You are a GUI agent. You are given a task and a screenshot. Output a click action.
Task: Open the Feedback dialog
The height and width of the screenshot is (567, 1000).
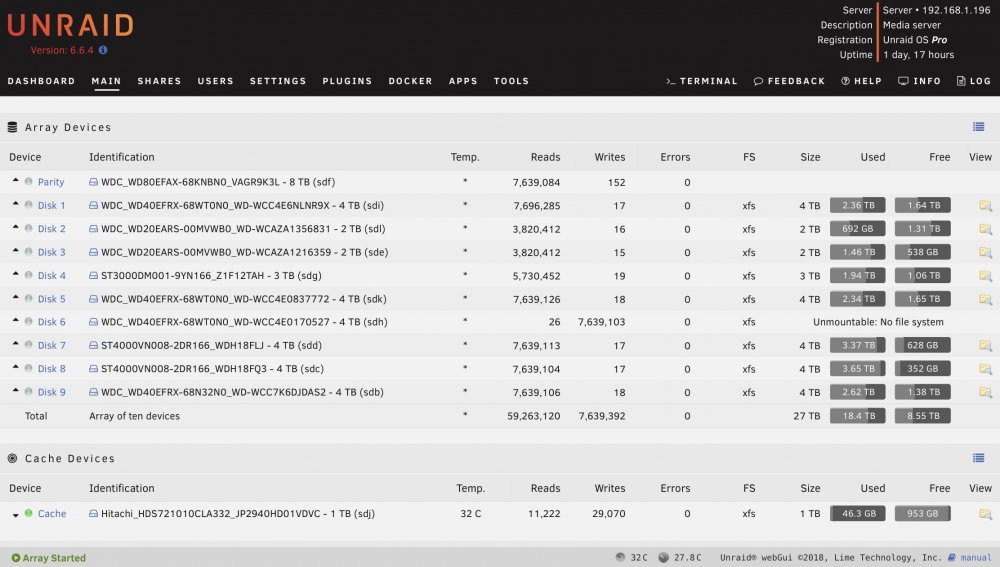click(x=789, y=81)
